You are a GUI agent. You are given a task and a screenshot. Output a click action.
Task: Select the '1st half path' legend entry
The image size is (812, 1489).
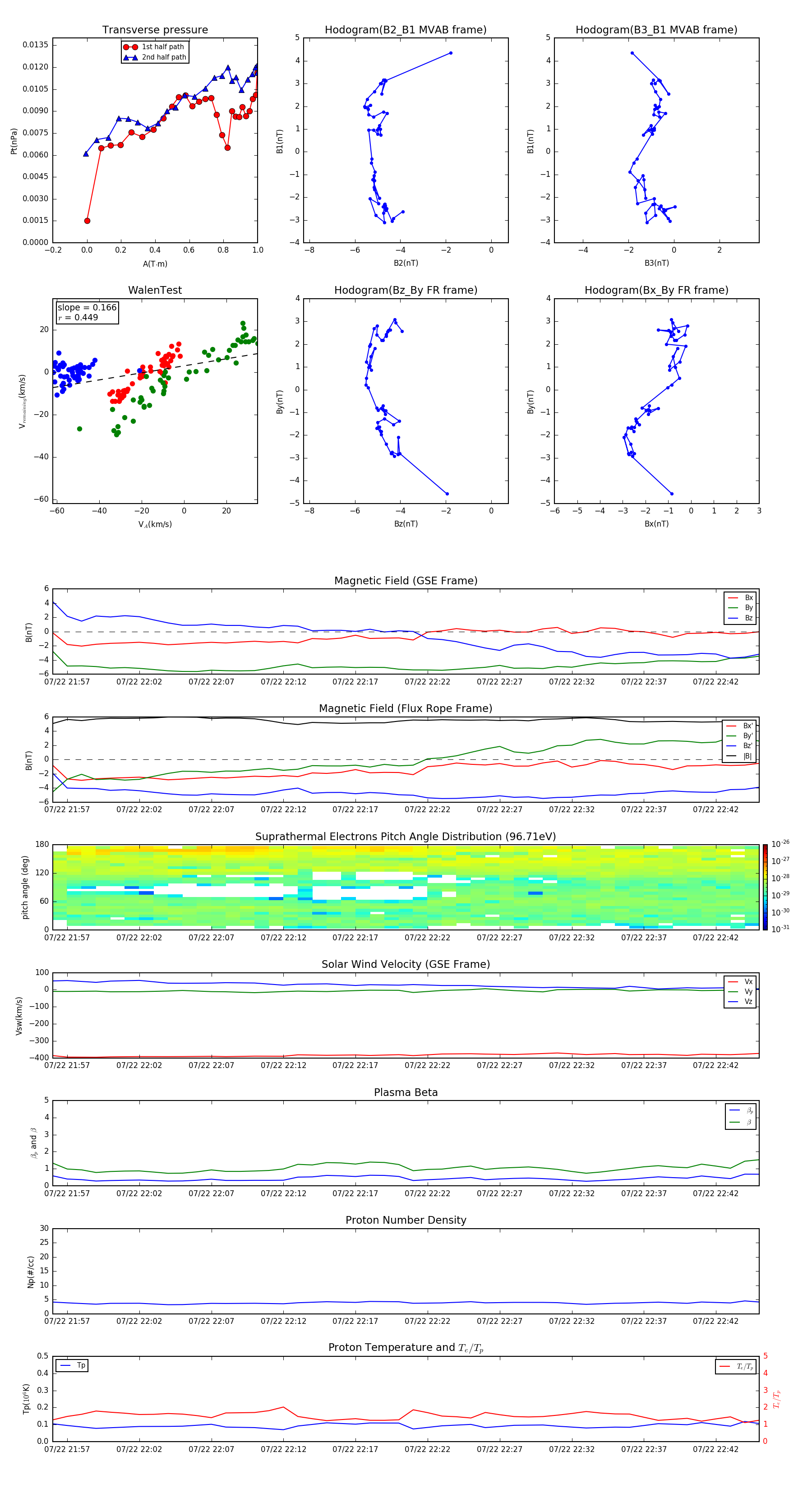point(155,47)
